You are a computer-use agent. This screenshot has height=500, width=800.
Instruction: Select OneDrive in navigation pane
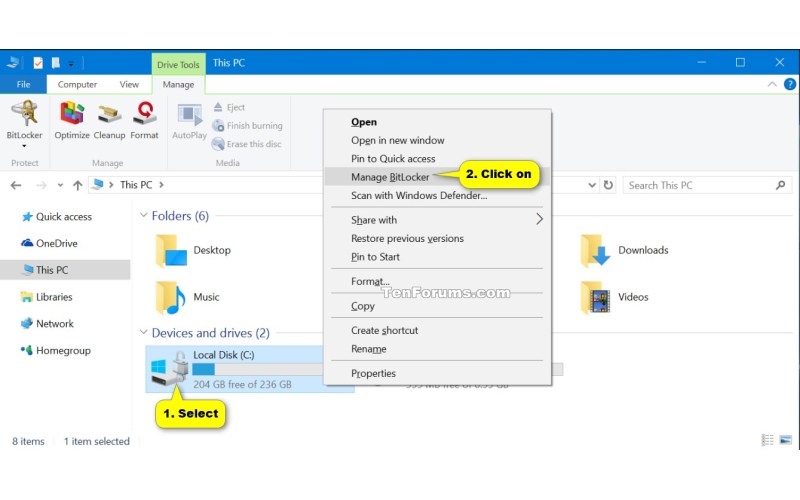49,243
